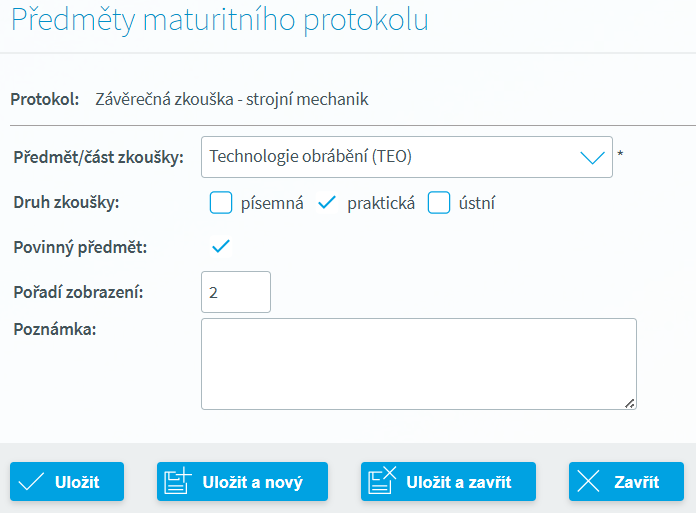Uncheck the praktická exam type checkmark
Viewport: 696px width, 513px height.
(x=327, y=203)
